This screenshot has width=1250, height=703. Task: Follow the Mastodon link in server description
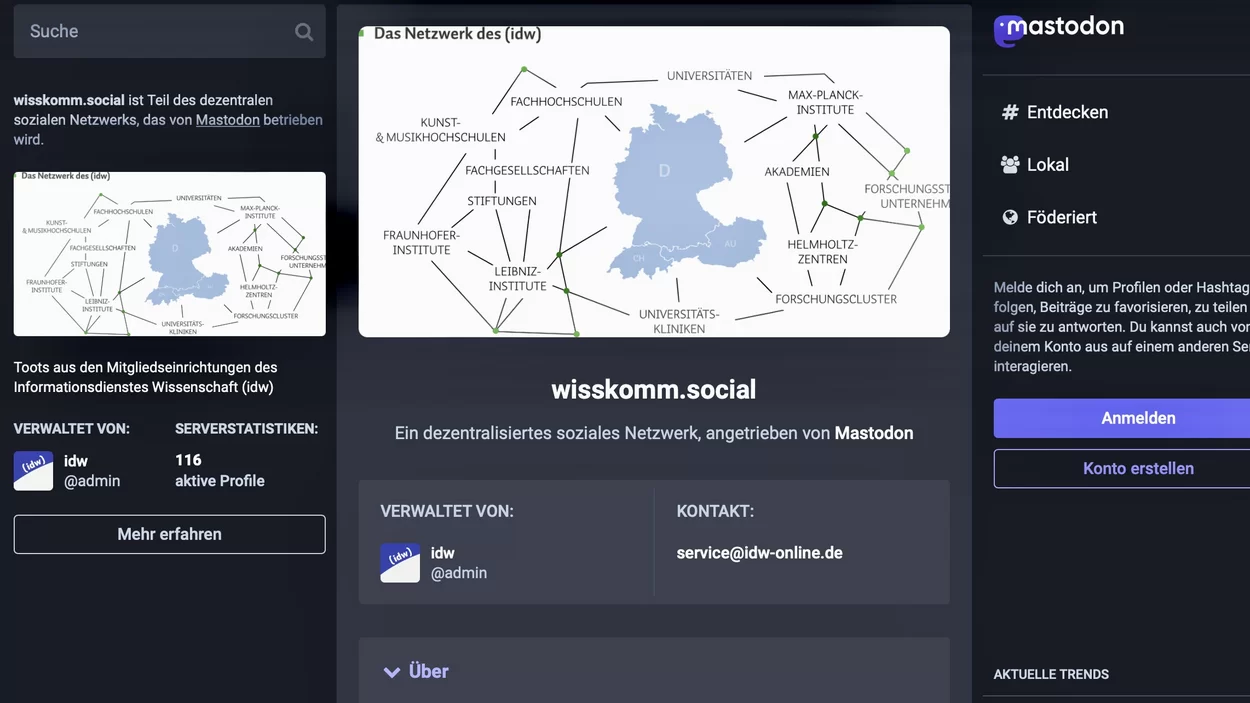coord(227,120)
